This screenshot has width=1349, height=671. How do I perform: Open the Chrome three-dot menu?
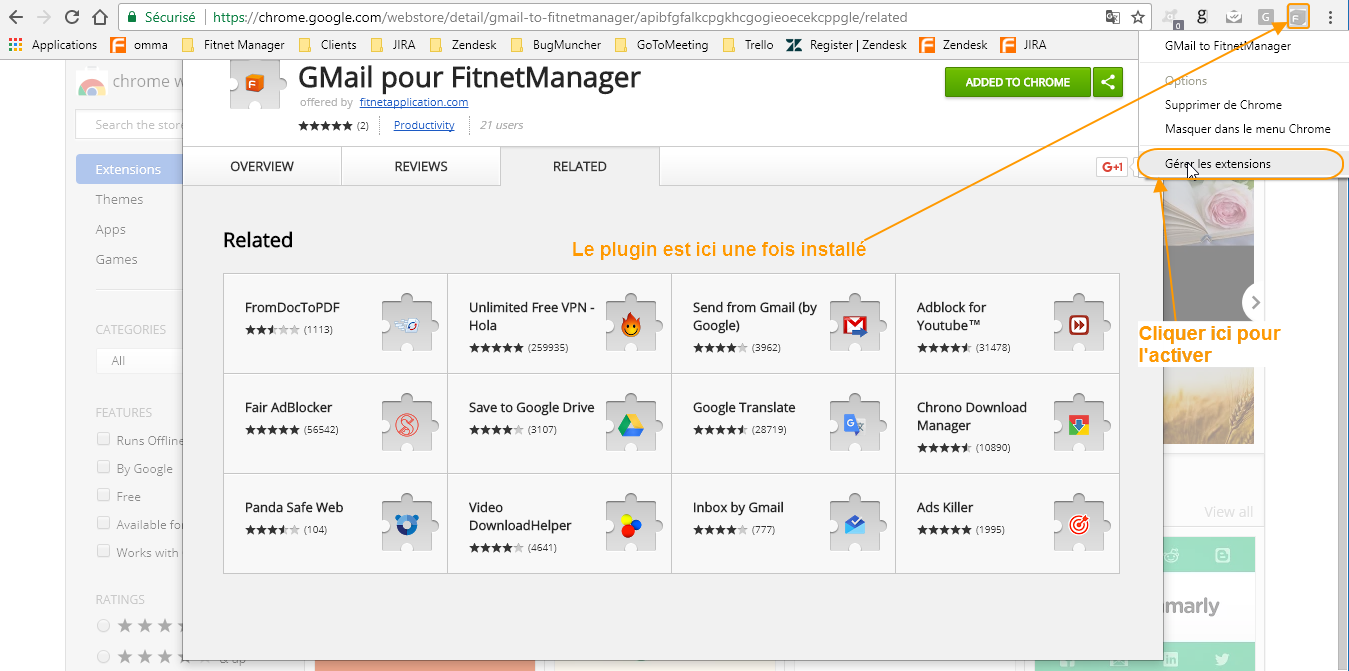pos(1330,17)
